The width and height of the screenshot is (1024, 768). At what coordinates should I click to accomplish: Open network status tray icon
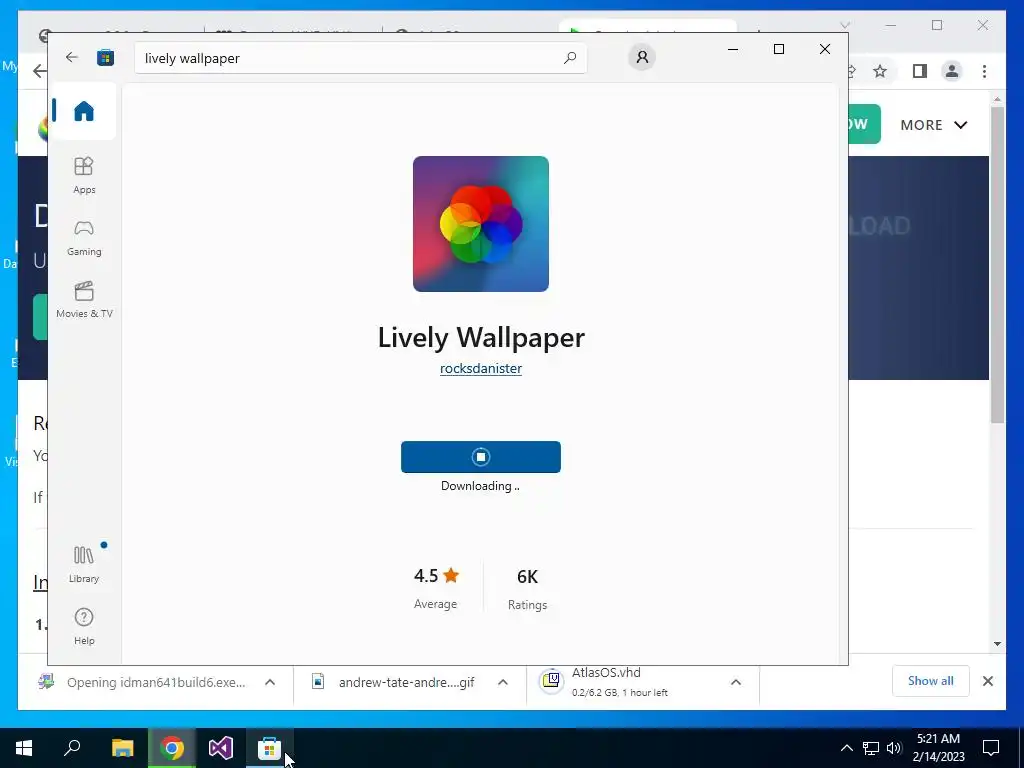tap(871, 748)
